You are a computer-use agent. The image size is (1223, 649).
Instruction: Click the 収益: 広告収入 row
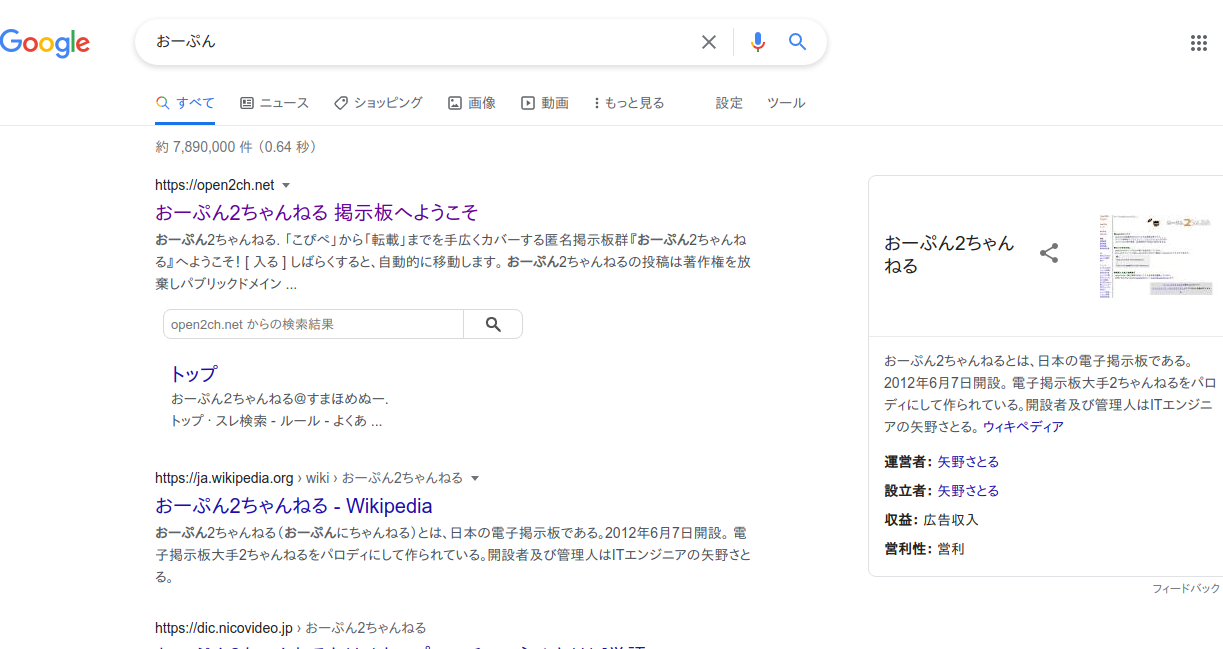click(931, 520)
